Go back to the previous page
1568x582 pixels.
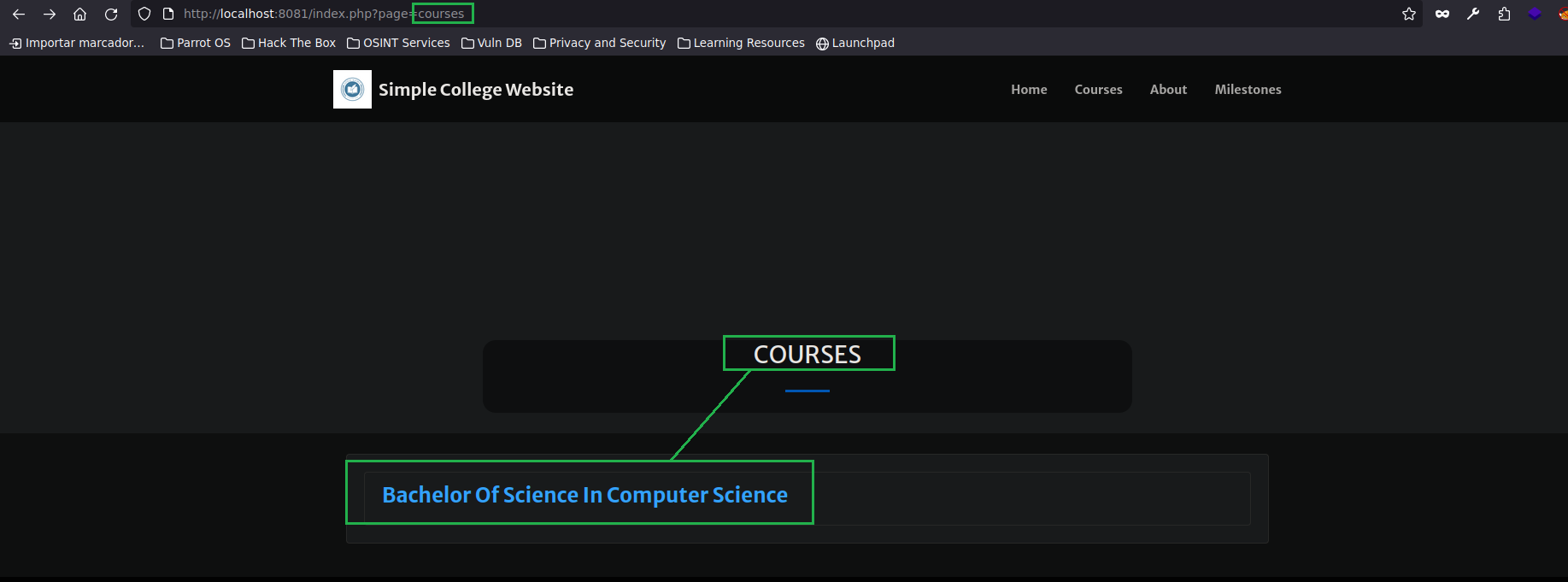click(19, 14)
